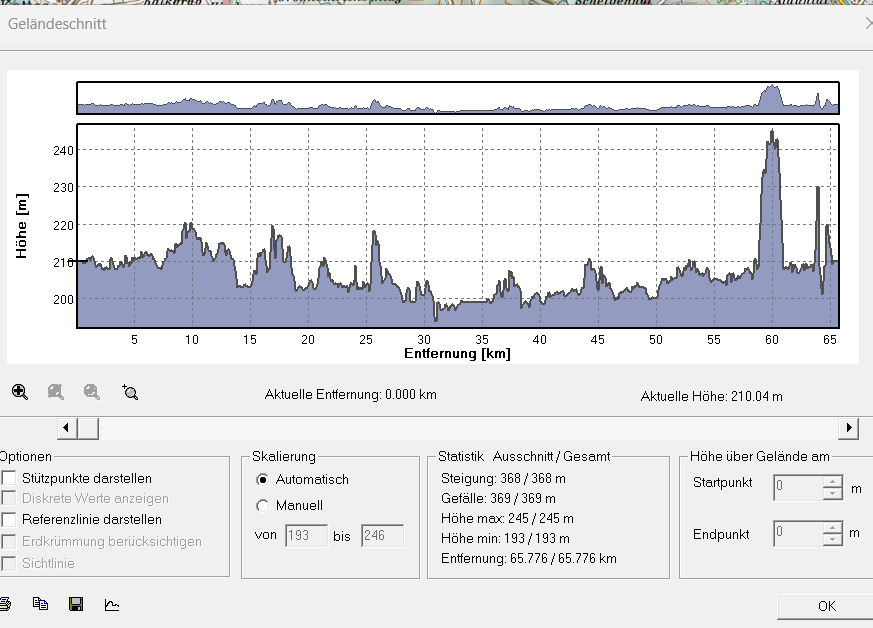Close the Geländeschnitt dialog
The width and height of the screenshot is (873, 628).
pyautogui.click(x=869, y=23)
